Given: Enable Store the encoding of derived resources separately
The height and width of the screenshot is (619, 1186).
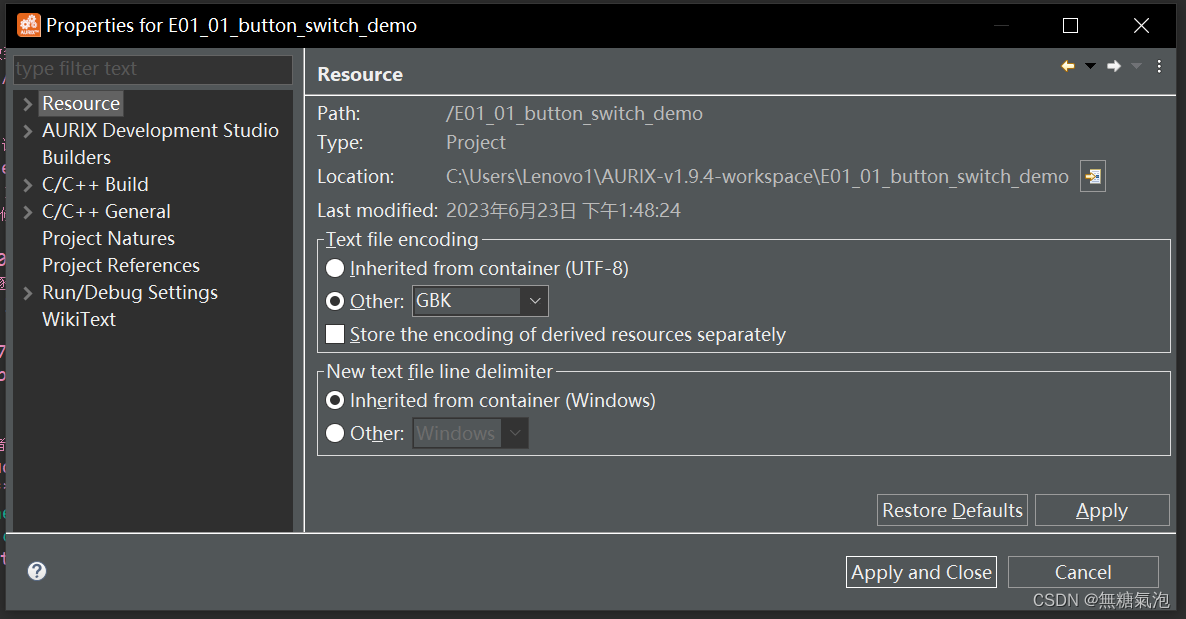Looking at the screenshot, I should (x=334, y=334).
